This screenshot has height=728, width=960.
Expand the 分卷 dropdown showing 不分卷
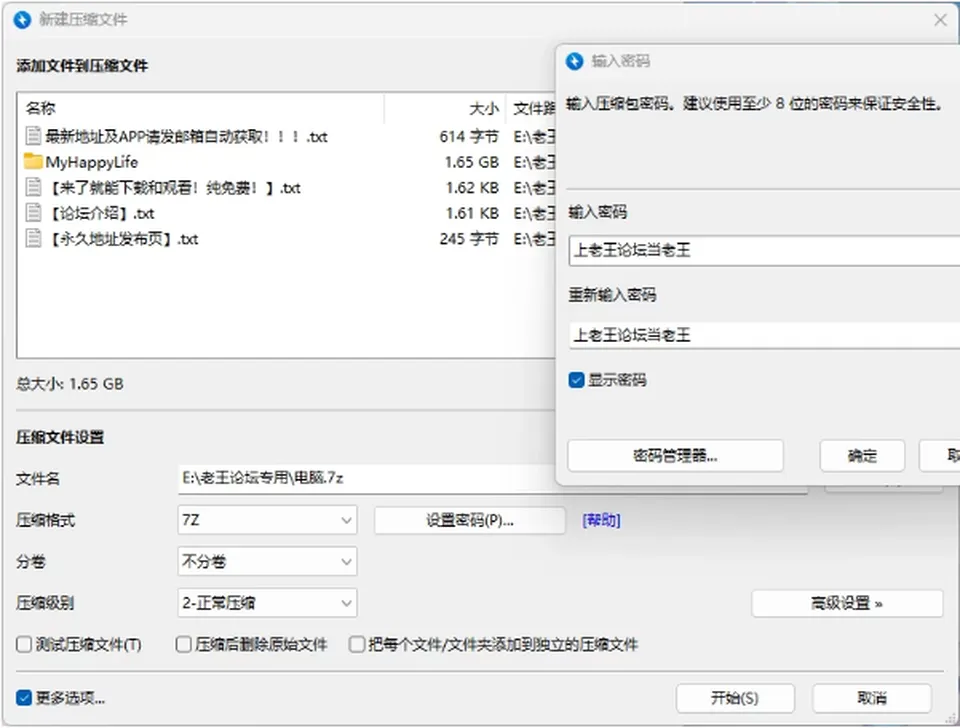pos(267,561)
